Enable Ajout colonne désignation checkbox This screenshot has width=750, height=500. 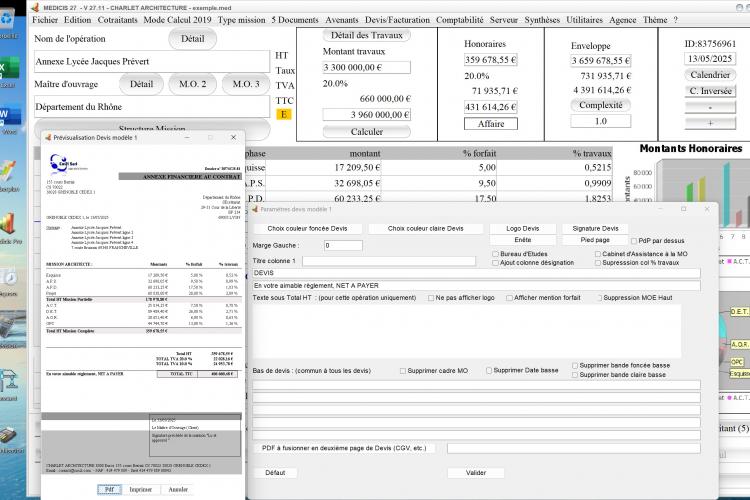[x=496, y=263]
